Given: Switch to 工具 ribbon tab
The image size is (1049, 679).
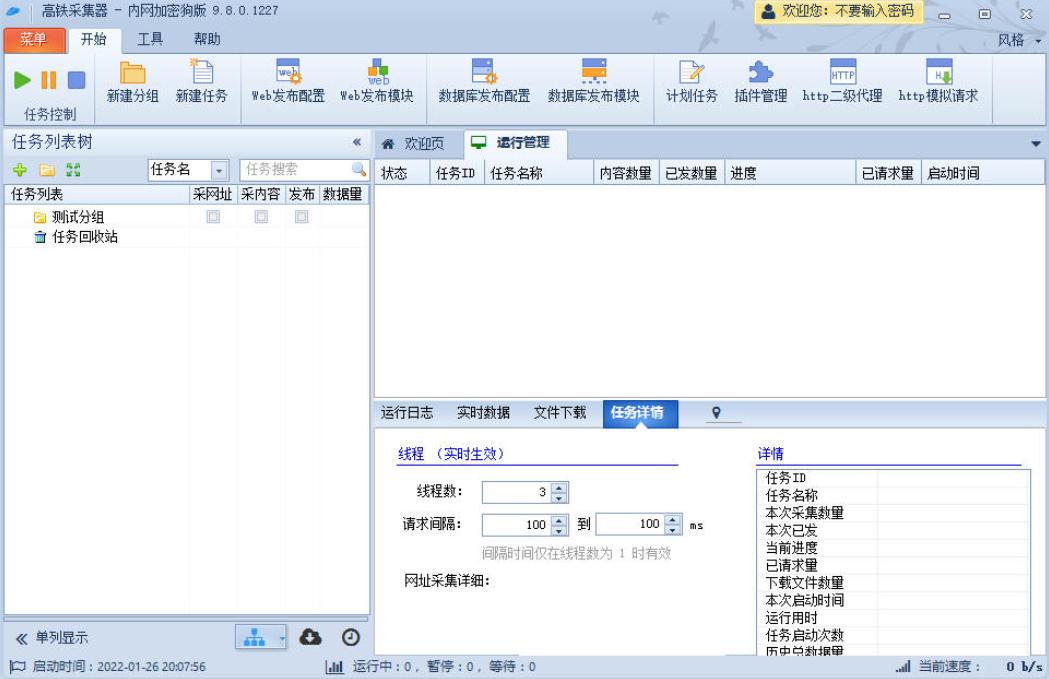Looking at the screenshot, I should click(150, 39).
